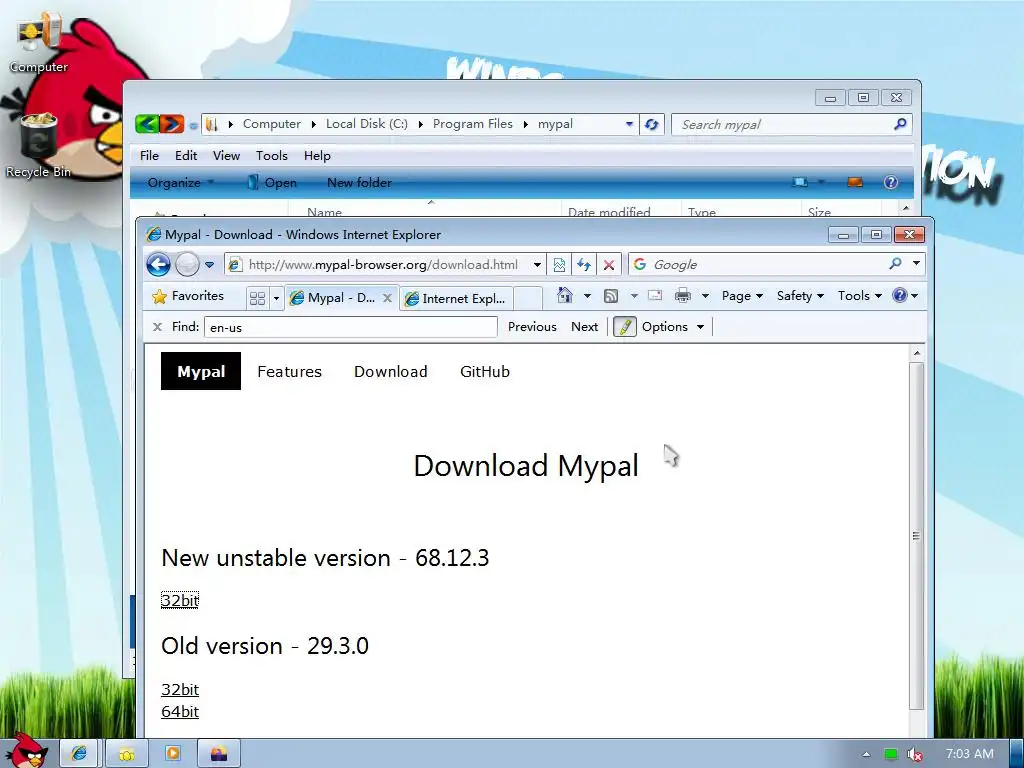This screenshot has width=1024, height=768.
Task: Open Page menu dropdown
Action: pos(742,296)
